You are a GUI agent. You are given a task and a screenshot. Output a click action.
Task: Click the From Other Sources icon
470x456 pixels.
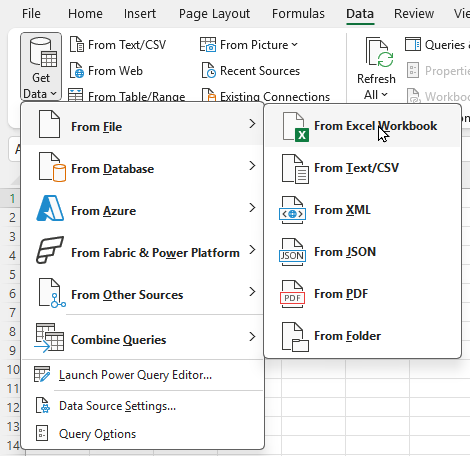click(52, 293)
